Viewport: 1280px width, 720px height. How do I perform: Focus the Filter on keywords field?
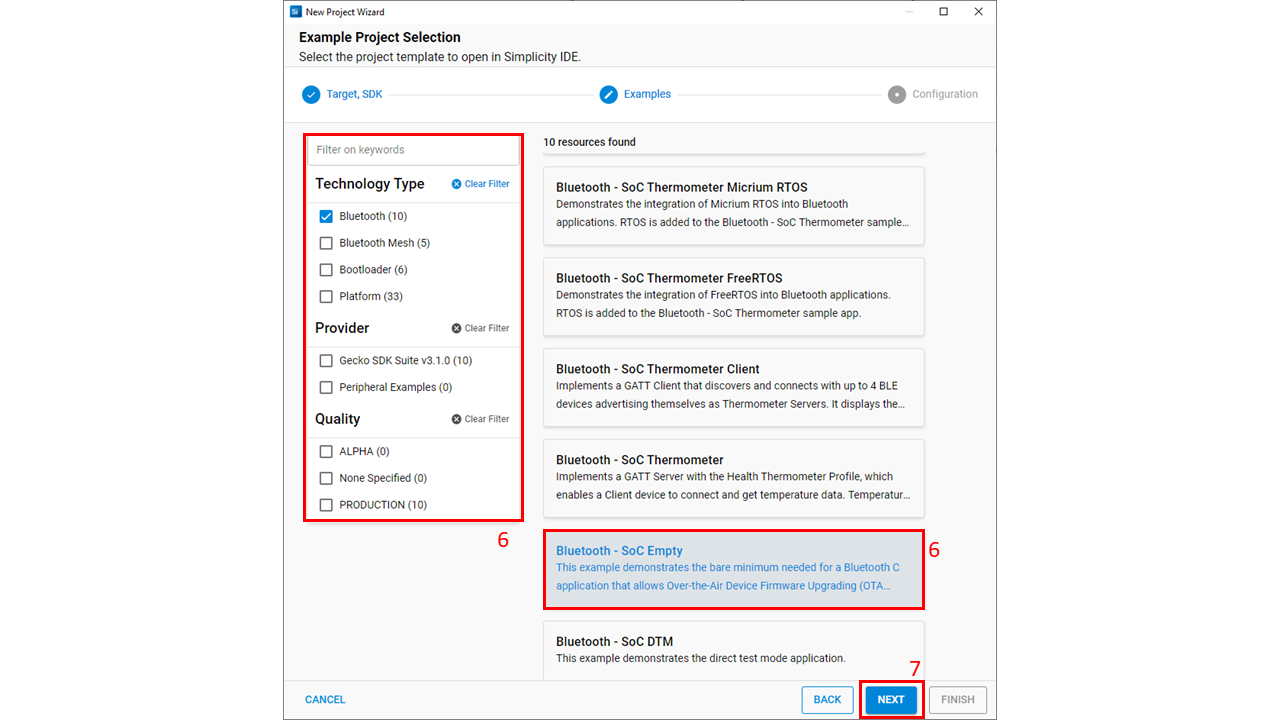click(413, 150)
